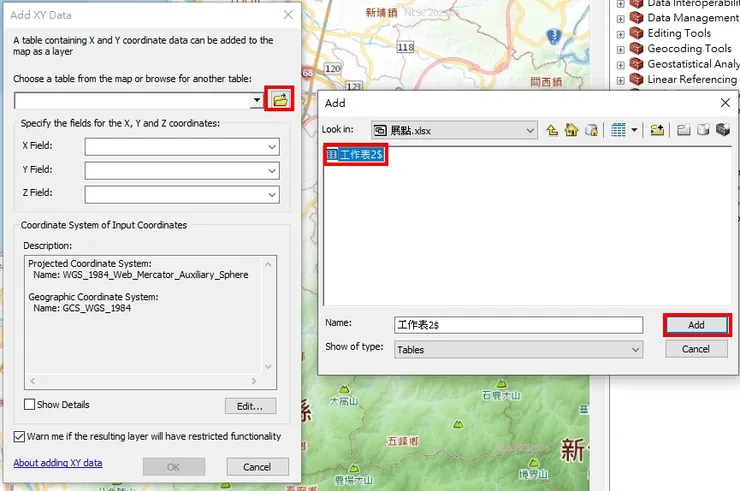Click the Add button
This screenshot has width=740, height=491.
tap(696, 325)
